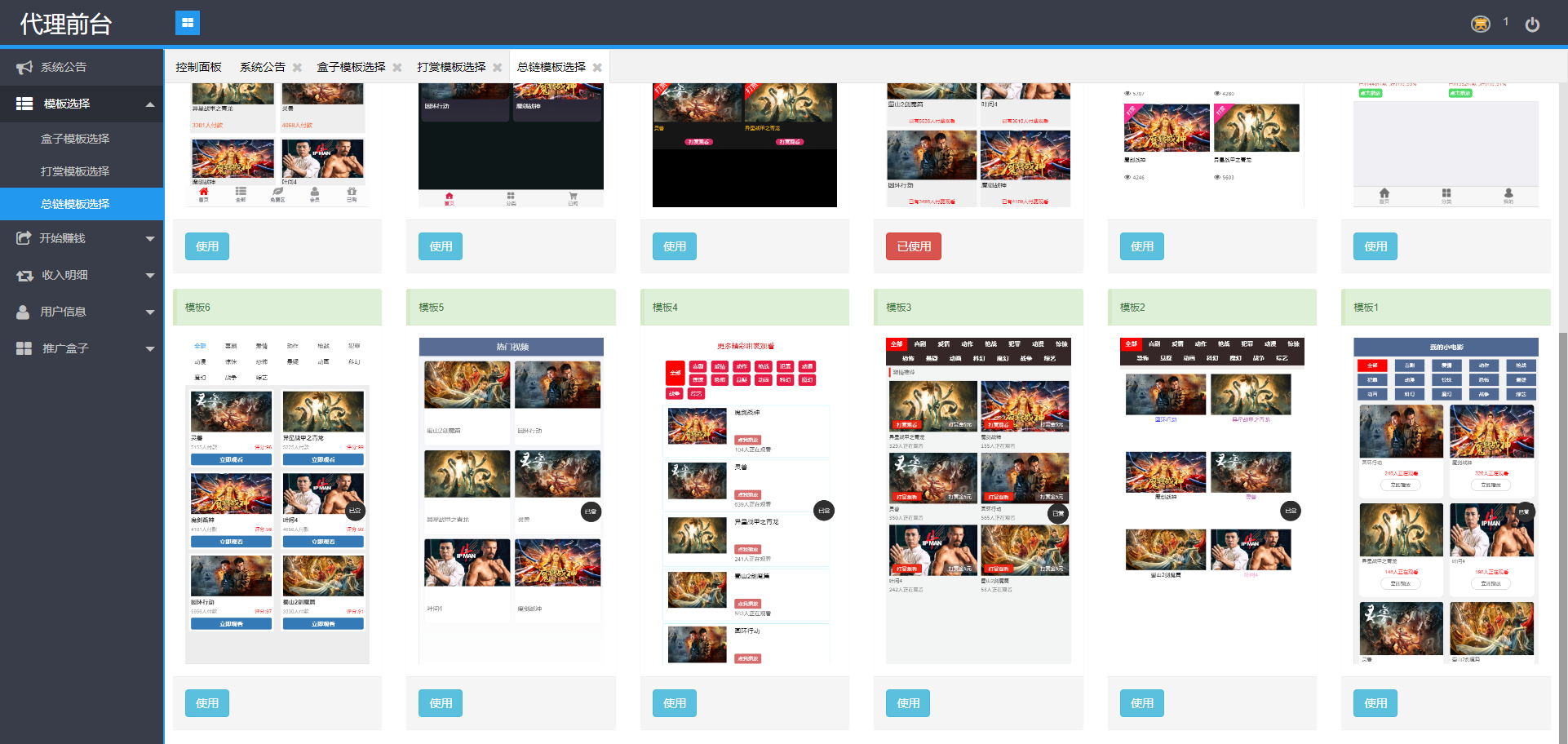Screen dimensions: 1568x744
Task: Click the 模板4 preview thumbnail
Action: (x=746, y=501)
